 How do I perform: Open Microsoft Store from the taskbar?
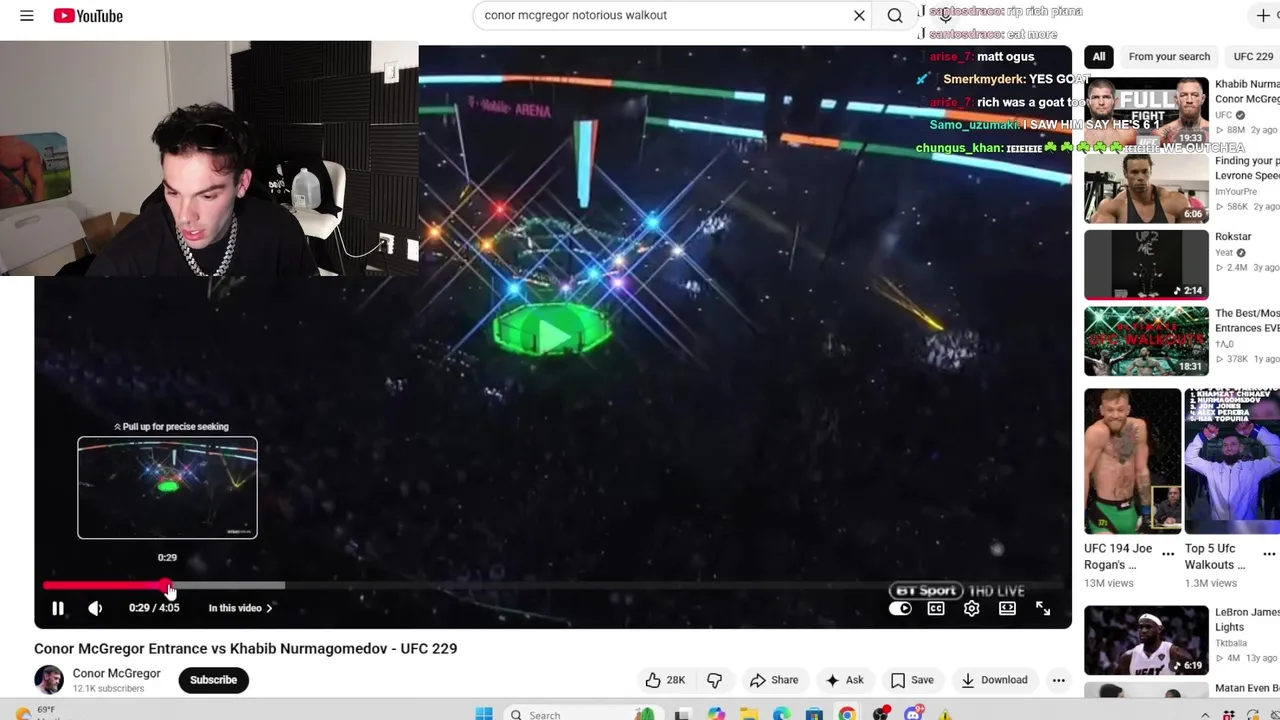(814, 714)
